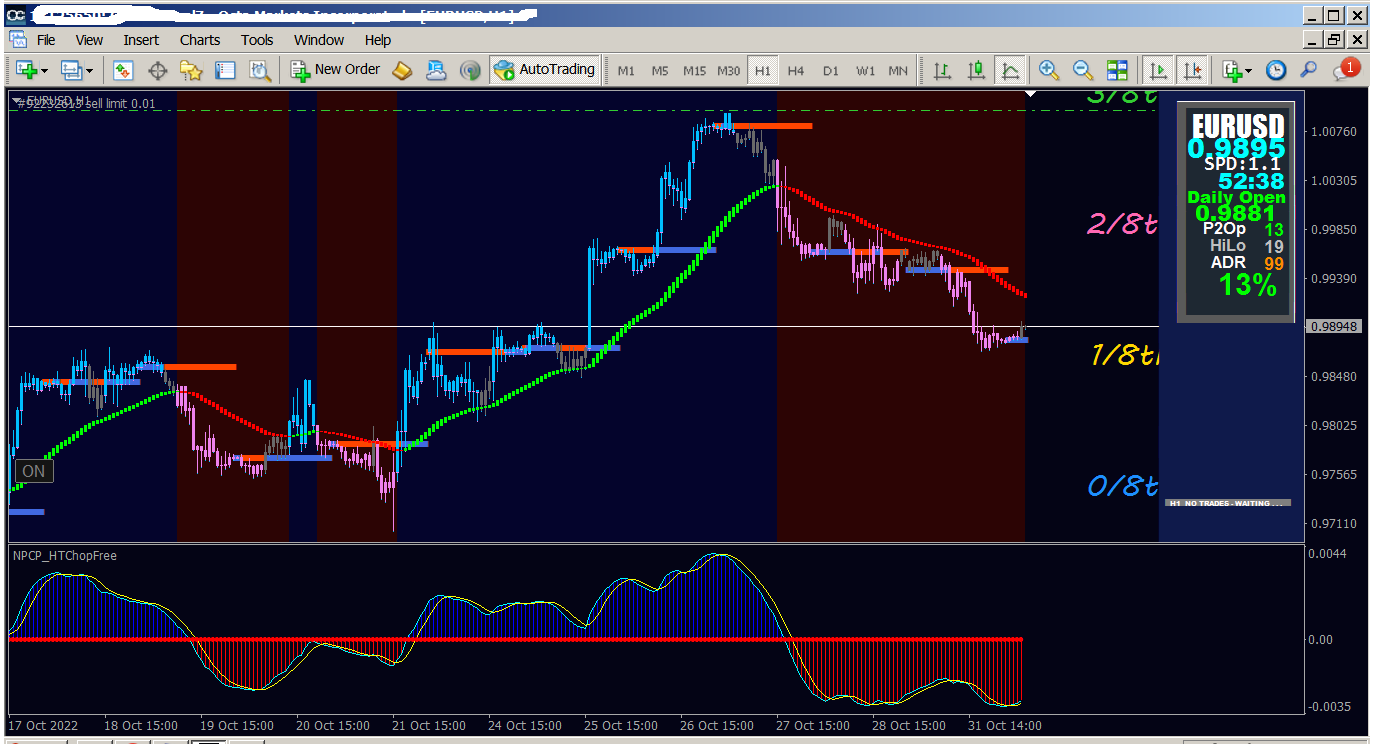Image resolution: width=1374 pixels, height=744 pixels.
Task: Expand the Profiles dropdown arrow
Action: coord(89,71)
